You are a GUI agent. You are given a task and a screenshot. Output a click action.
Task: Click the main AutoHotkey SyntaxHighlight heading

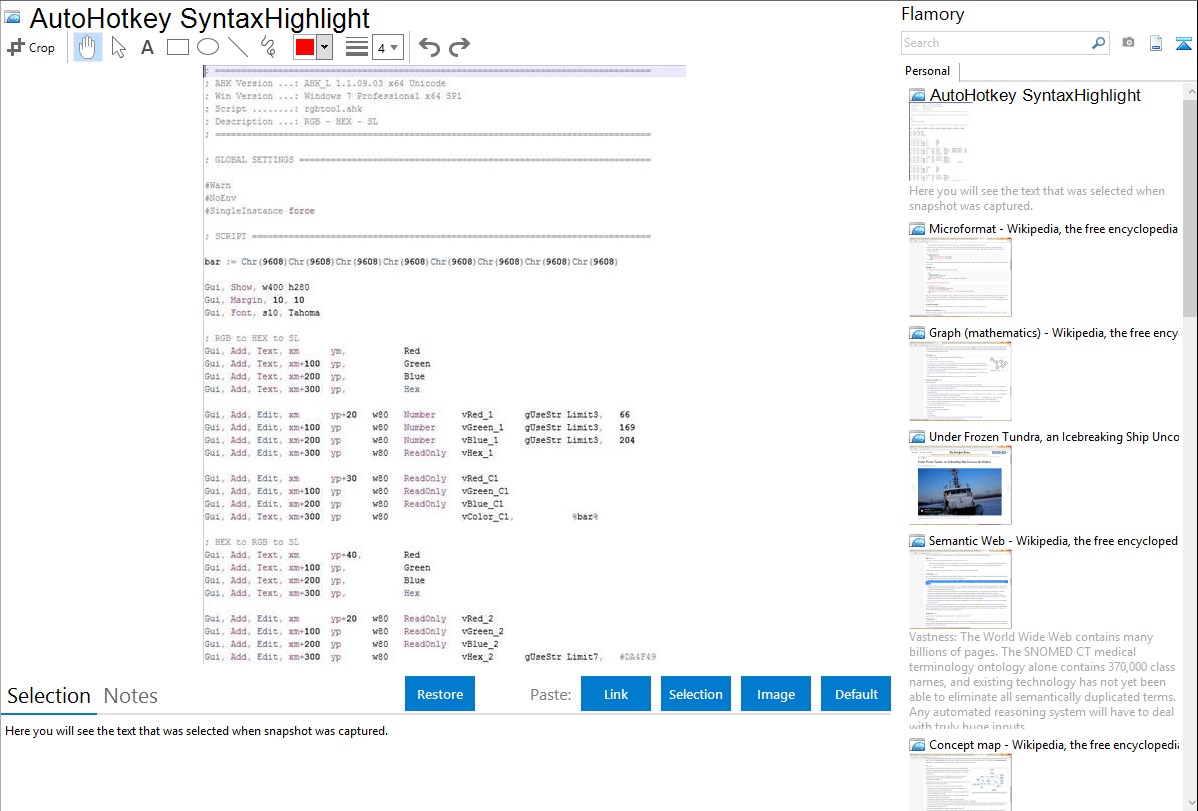[x=199, y=18]
